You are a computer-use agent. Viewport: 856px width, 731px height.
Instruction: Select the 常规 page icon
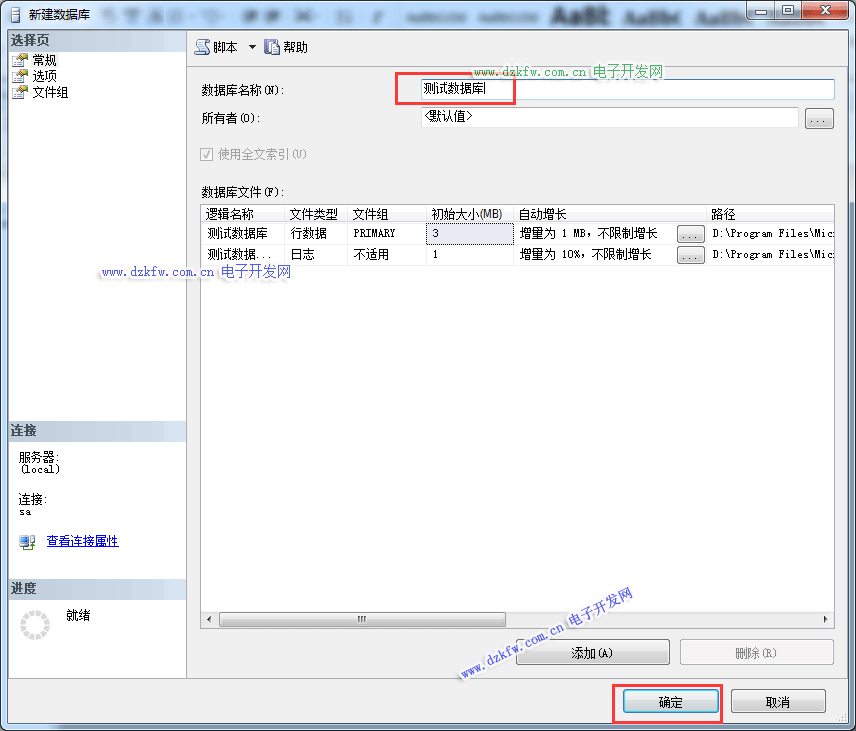tap(19, 60)
